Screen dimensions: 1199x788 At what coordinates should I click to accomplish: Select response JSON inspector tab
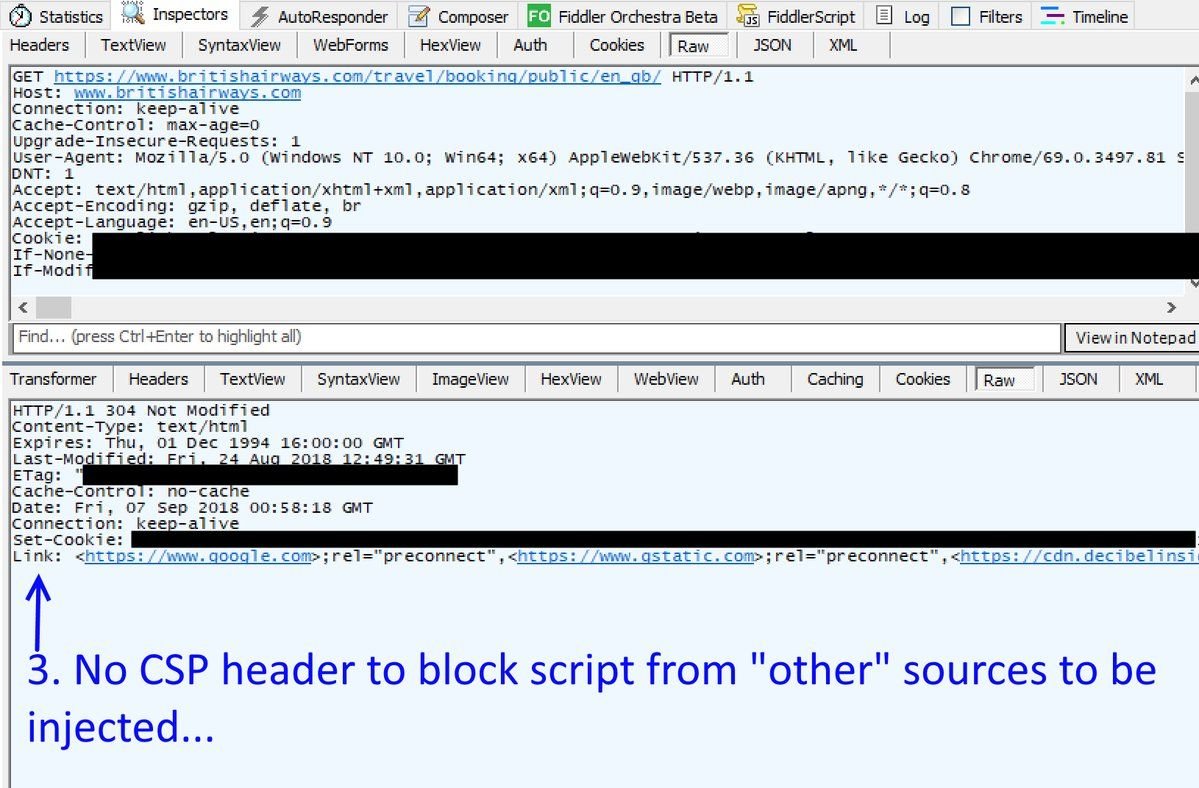(x=1078, y=379)
